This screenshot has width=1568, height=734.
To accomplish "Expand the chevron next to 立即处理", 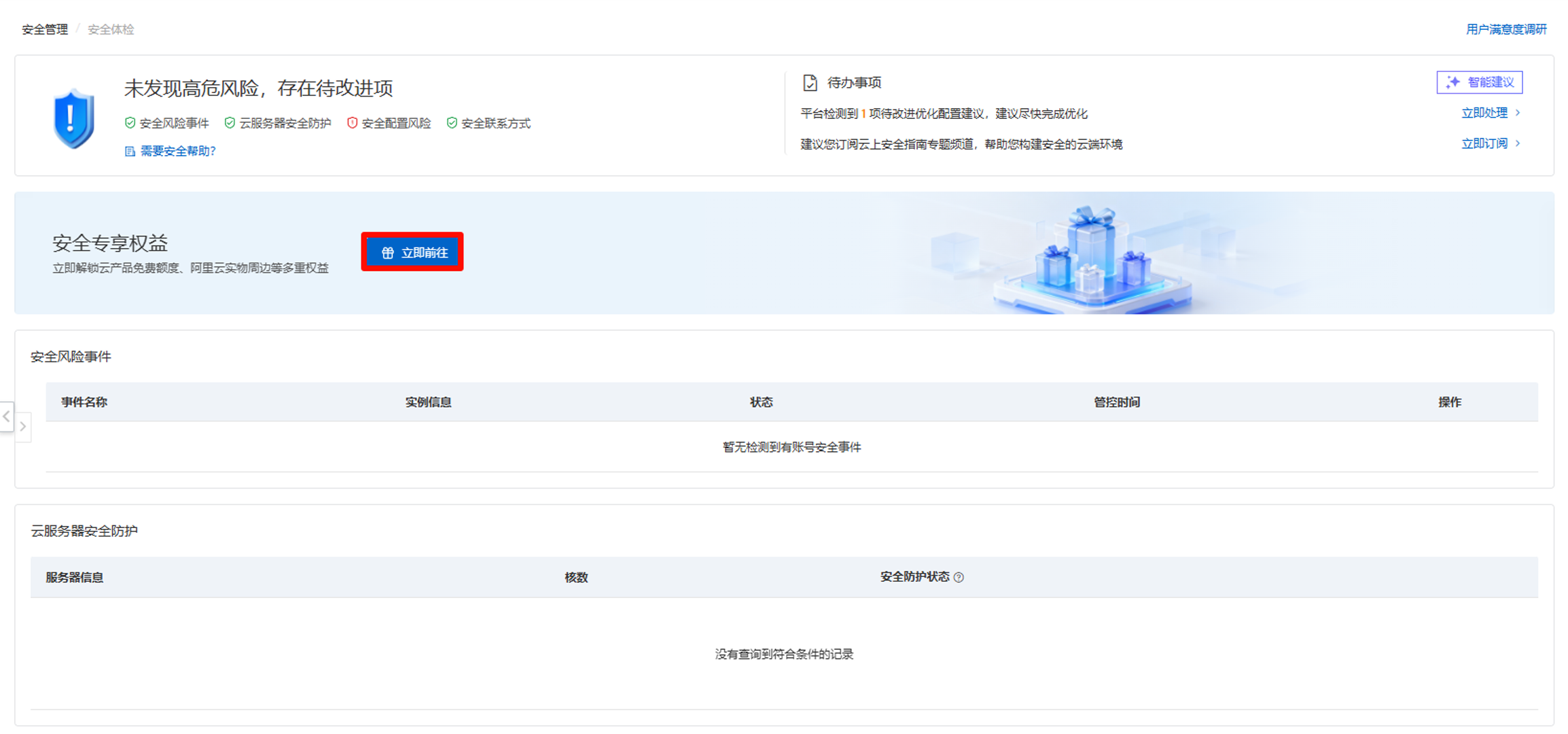I will coord(1518,113).
